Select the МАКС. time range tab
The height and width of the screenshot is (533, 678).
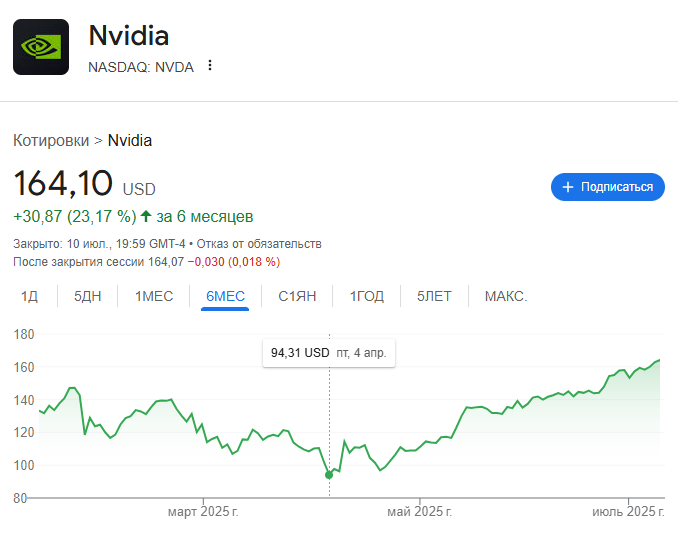pyautogui.click(x=506, y=296)
